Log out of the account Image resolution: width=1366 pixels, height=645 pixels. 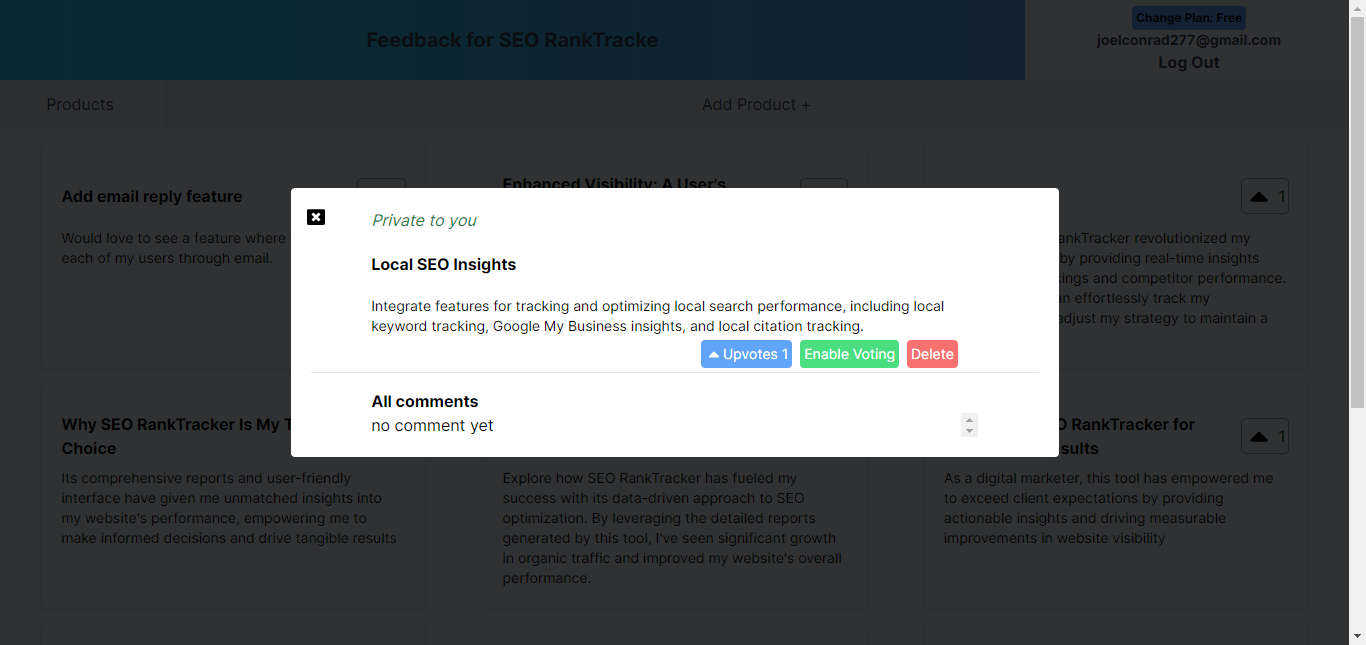click(1189, 62)
